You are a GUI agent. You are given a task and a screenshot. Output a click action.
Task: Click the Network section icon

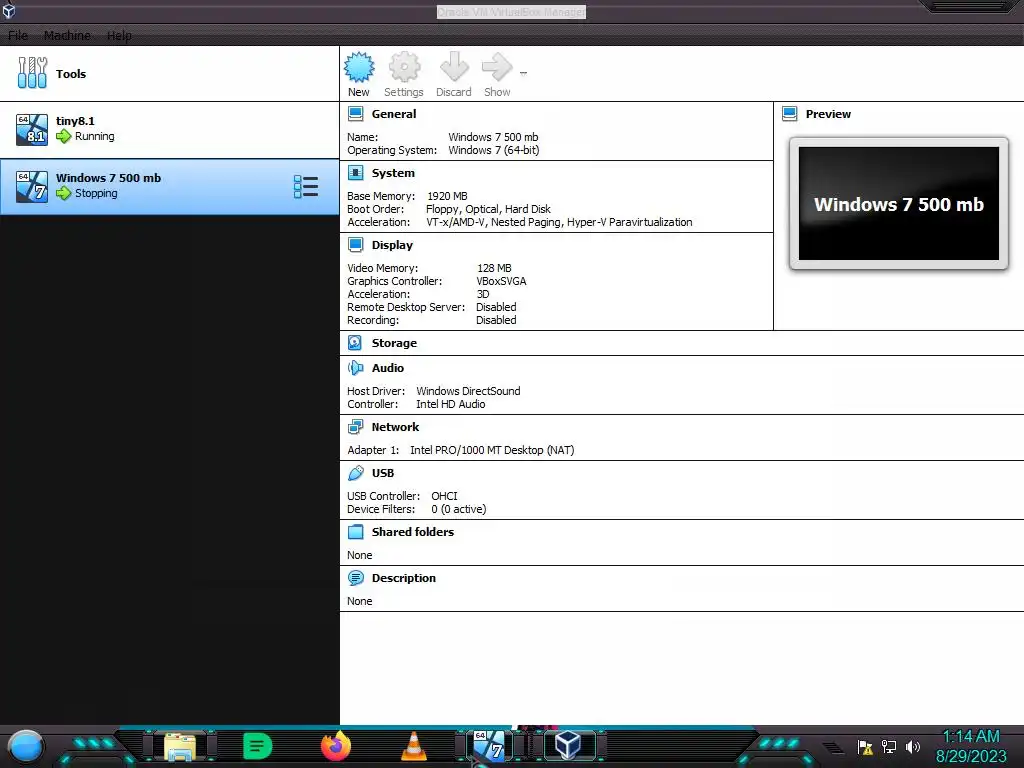[355, 427]
